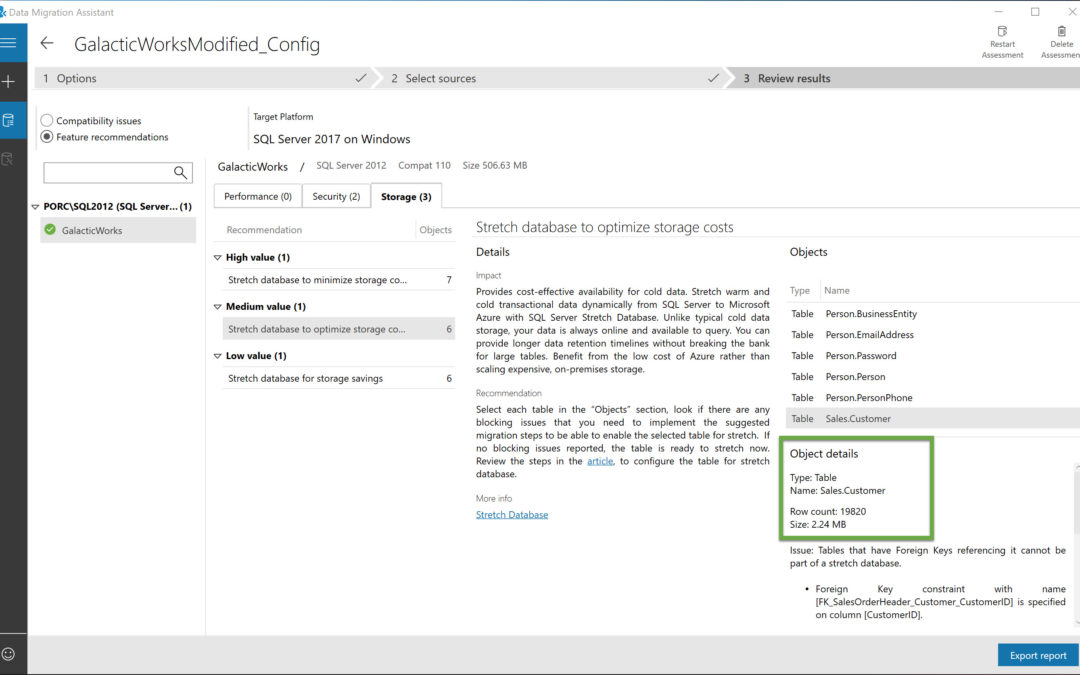Switch to the Performance (0) tab
Viewport: 1080px width, 675px height.
click(257, 197)
